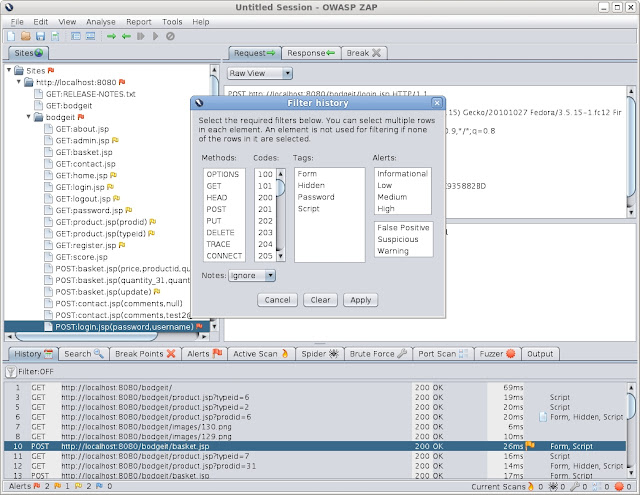Click the Clear button

click(320, 300)
